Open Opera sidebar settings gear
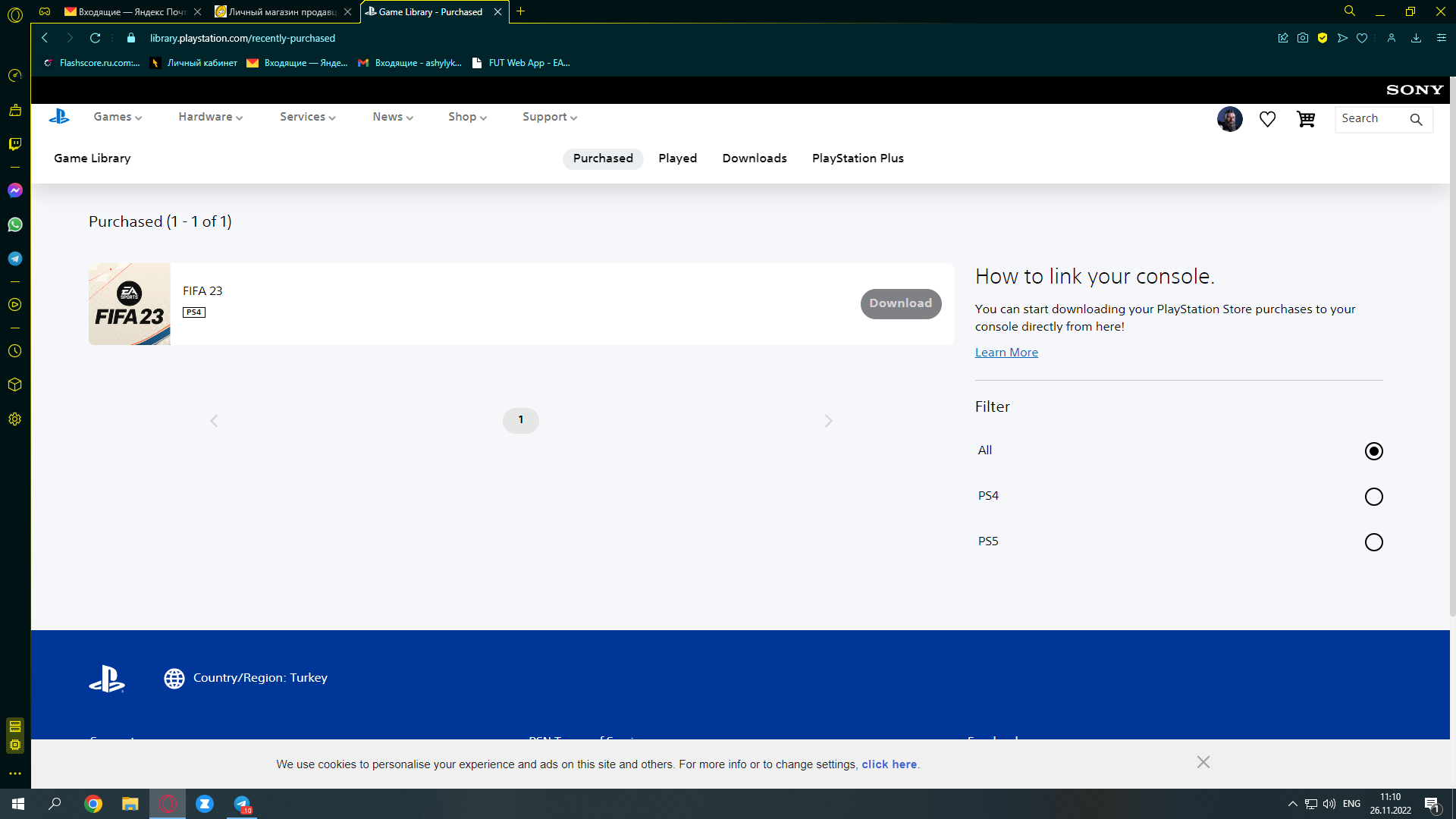 pos(14,419)
